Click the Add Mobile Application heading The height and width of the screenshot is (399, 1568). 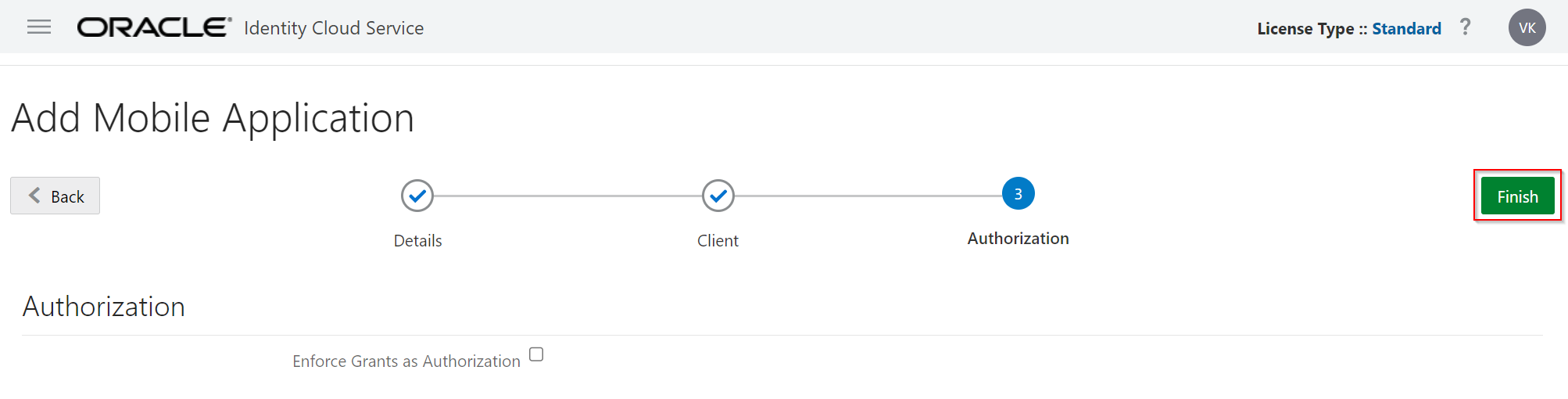tap(213, 118)
